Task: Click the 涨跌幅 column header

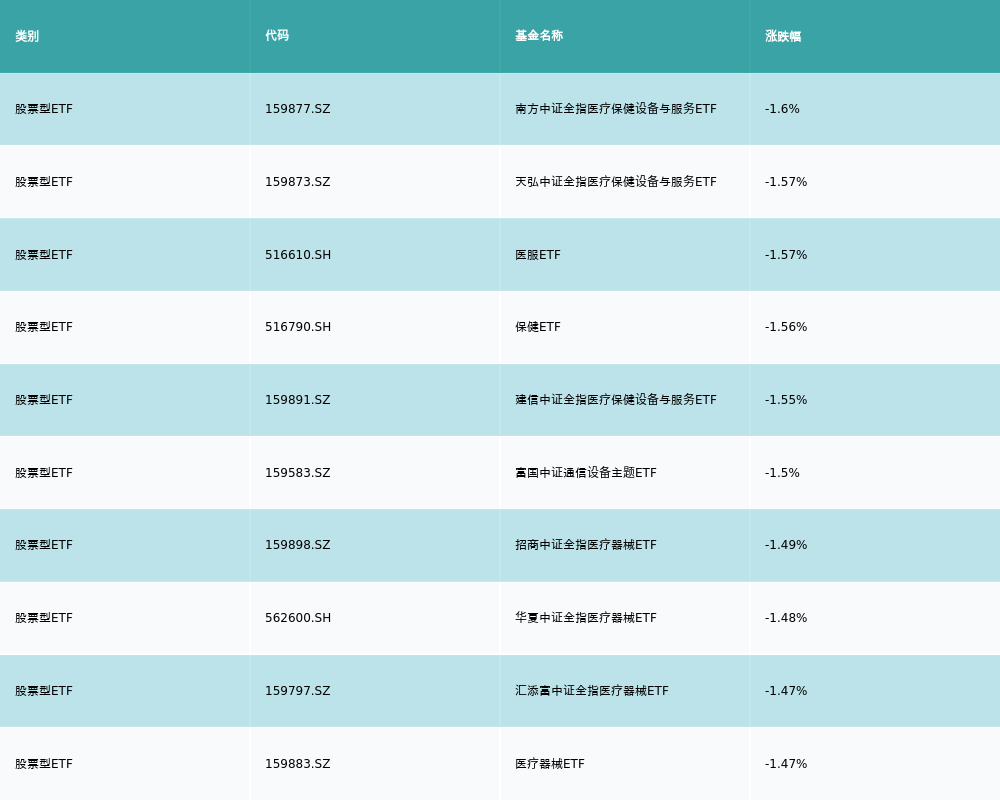Action: pyautogui.click(x=783, y=36)
